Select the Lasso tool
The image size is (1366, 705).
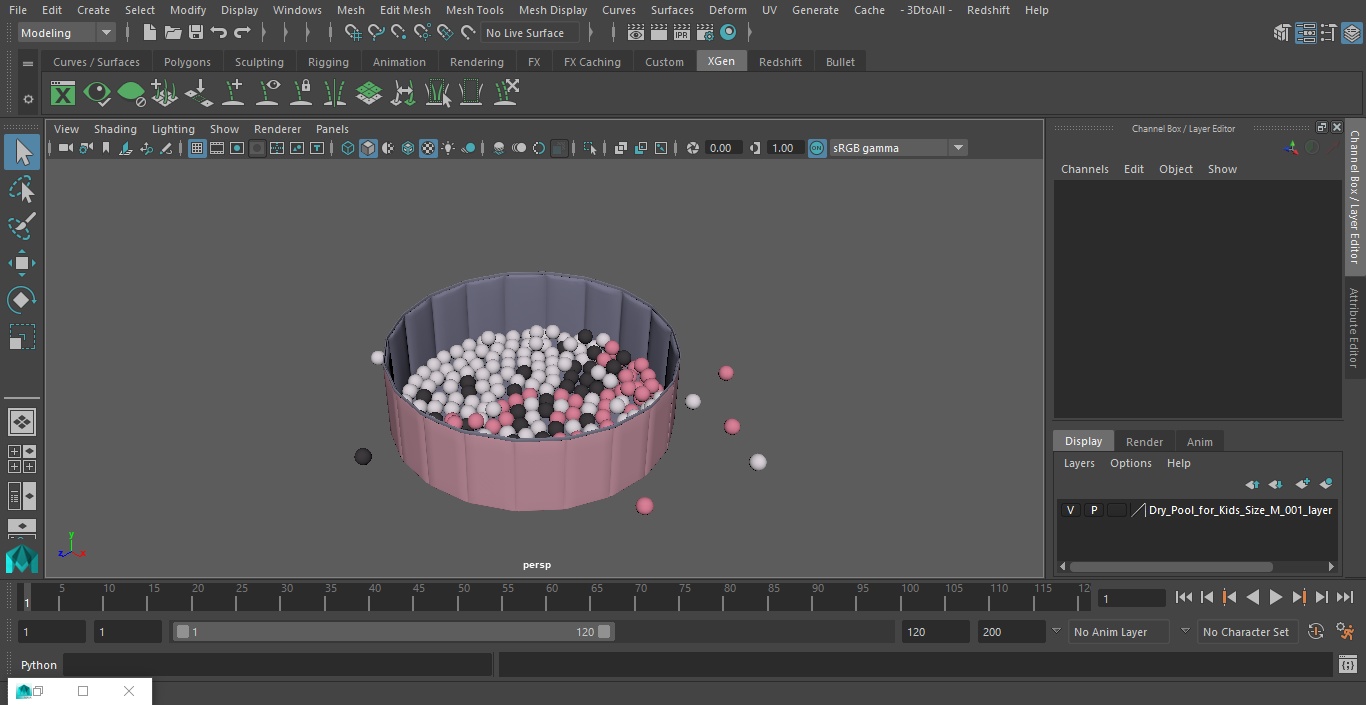pyautogui.click(x=22, y=189)
